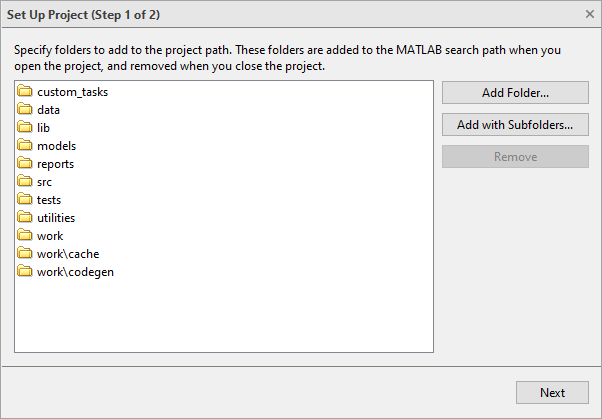The width and height of the screenshot is (602, 419).
Task: Proceed with the Next button
Action: (x=552, y=393)
